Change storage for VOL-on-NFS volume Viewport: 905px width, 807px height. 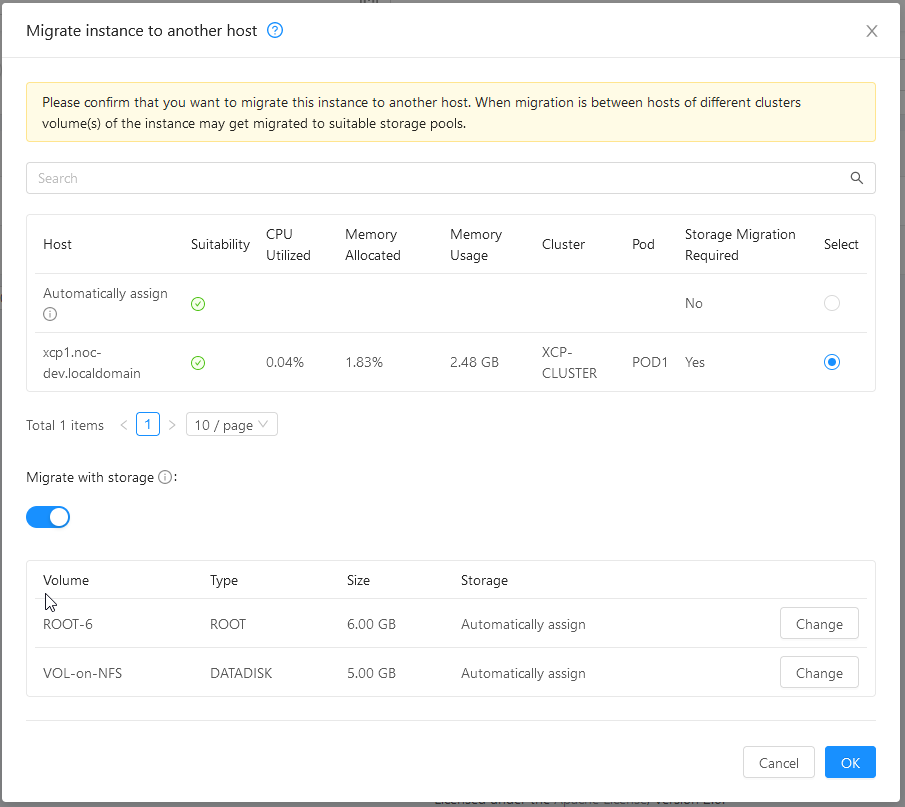click(818, 673)
